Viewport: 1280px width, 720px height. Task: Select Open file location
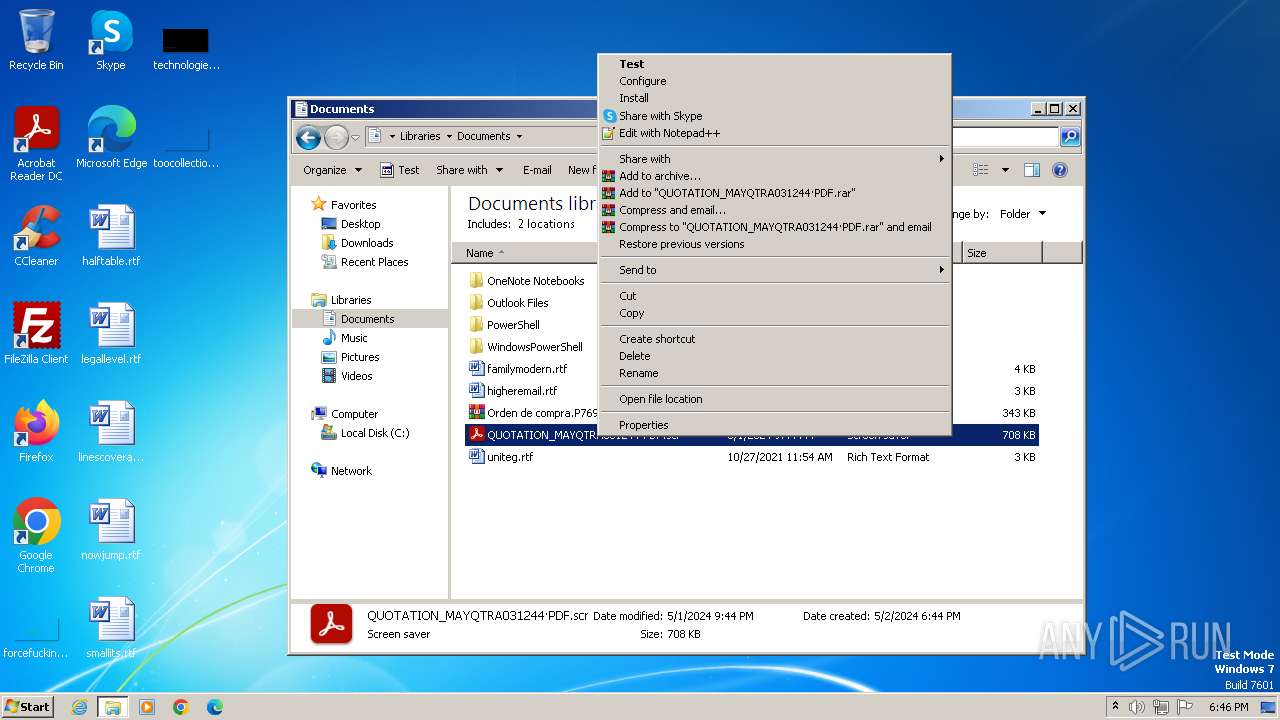(774, 399)
